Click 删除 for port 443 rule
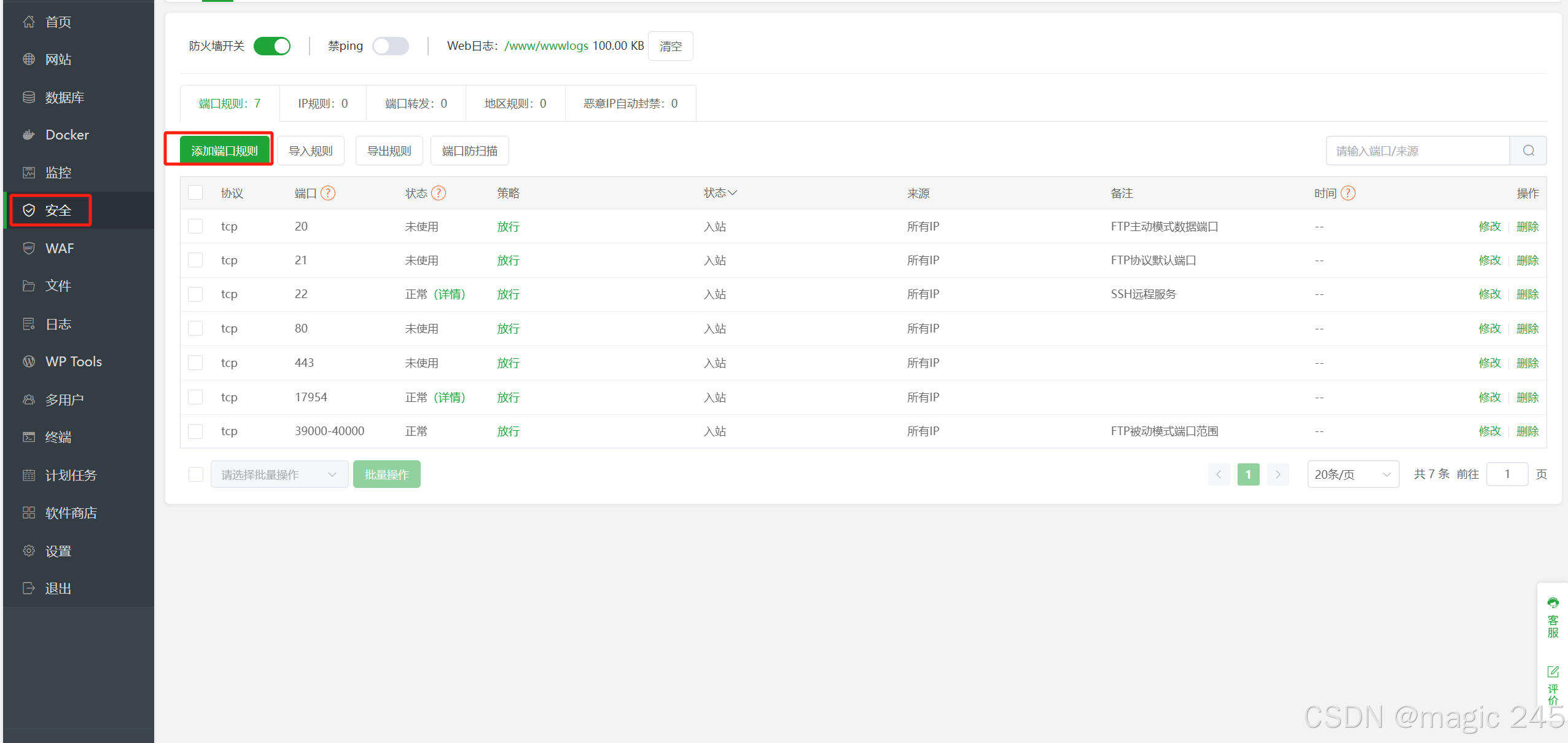Screen dimensions: 1568x743 coord(1527,363)
